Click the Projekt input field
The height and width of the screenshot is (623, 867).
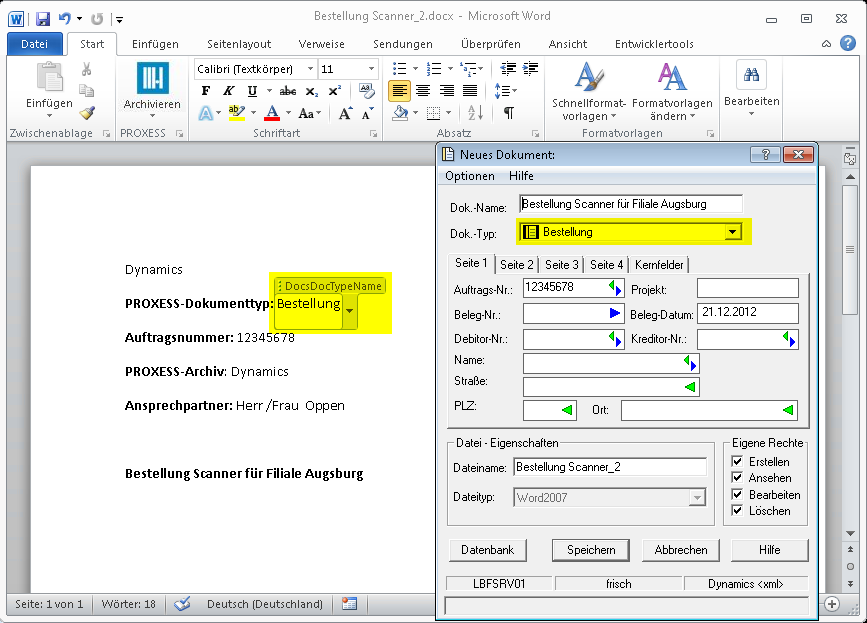click(x=748, y=288)
